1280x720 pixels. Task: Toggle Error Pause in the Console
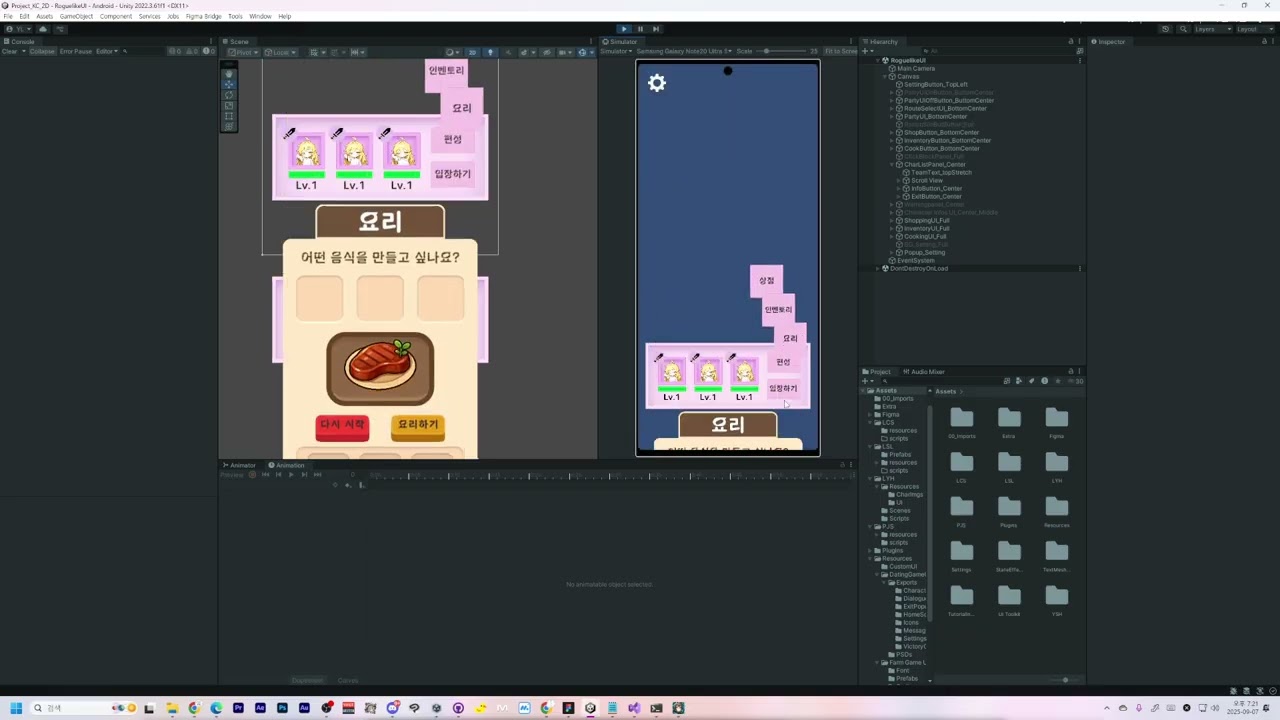point(75,51)
